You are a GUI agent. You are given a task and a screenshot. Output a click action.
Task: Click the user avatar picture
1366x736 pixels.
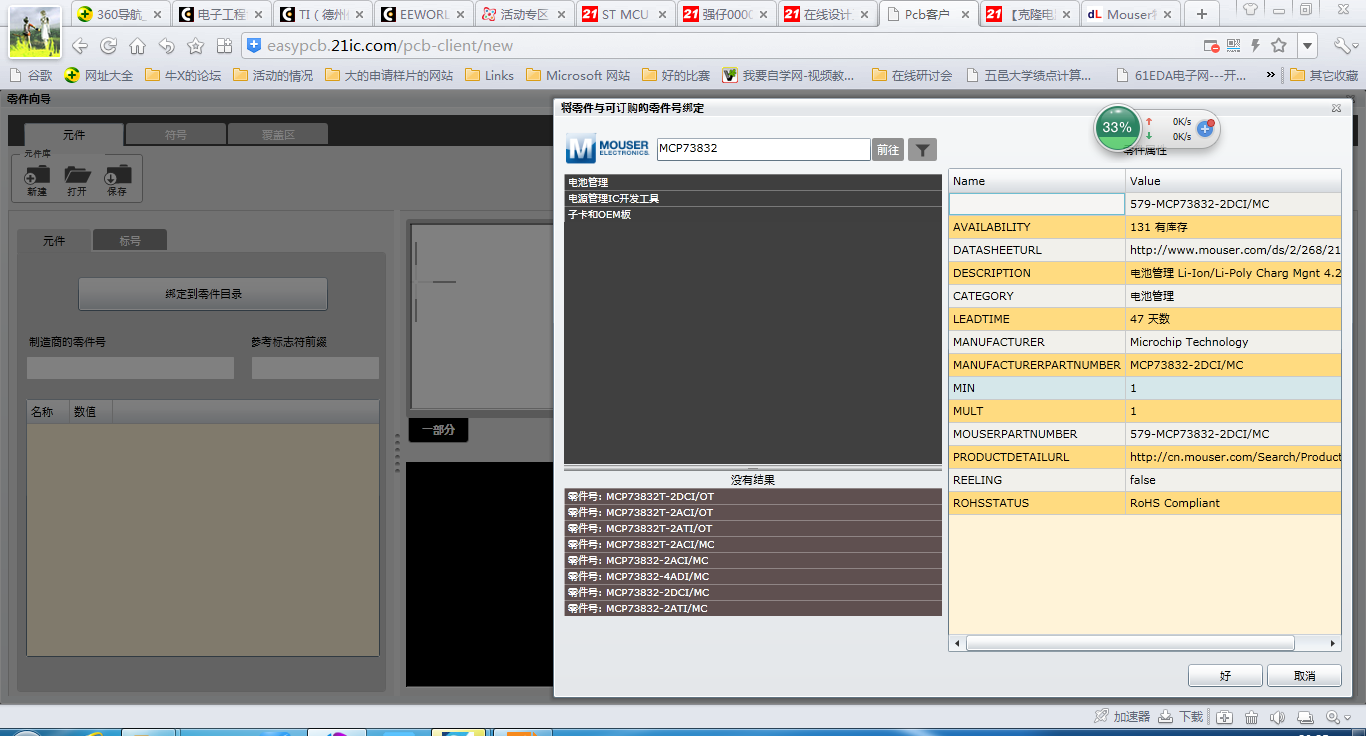coord(34,32)
